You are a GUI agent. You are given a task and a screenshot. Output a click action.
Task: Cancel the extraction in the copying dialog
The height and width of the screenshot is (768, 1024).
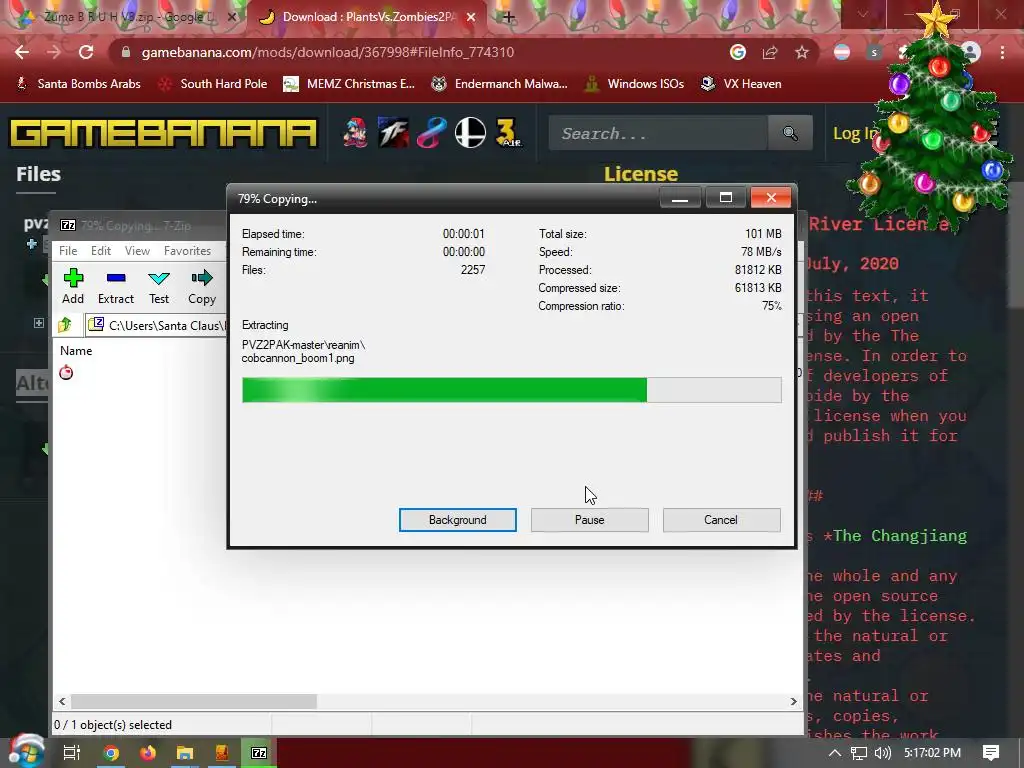[721, 520]
